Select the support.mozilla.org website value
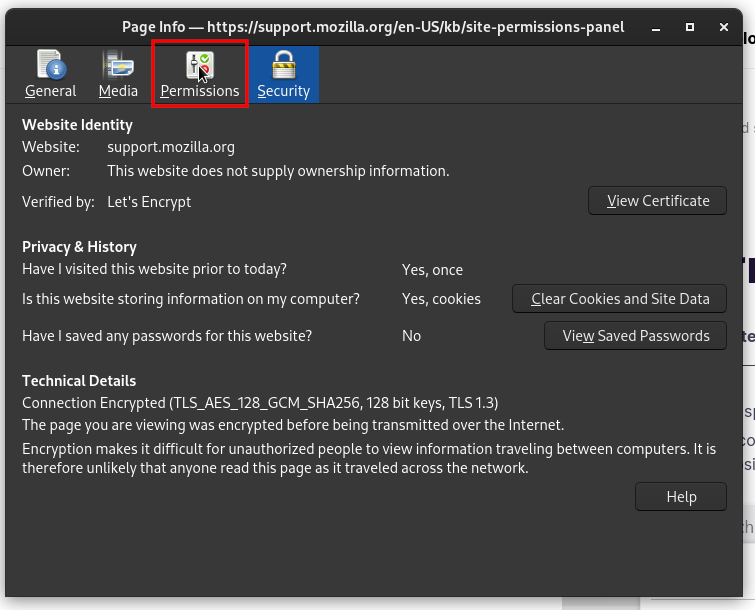This screenshot has width=755, height=610. point(171,147)
